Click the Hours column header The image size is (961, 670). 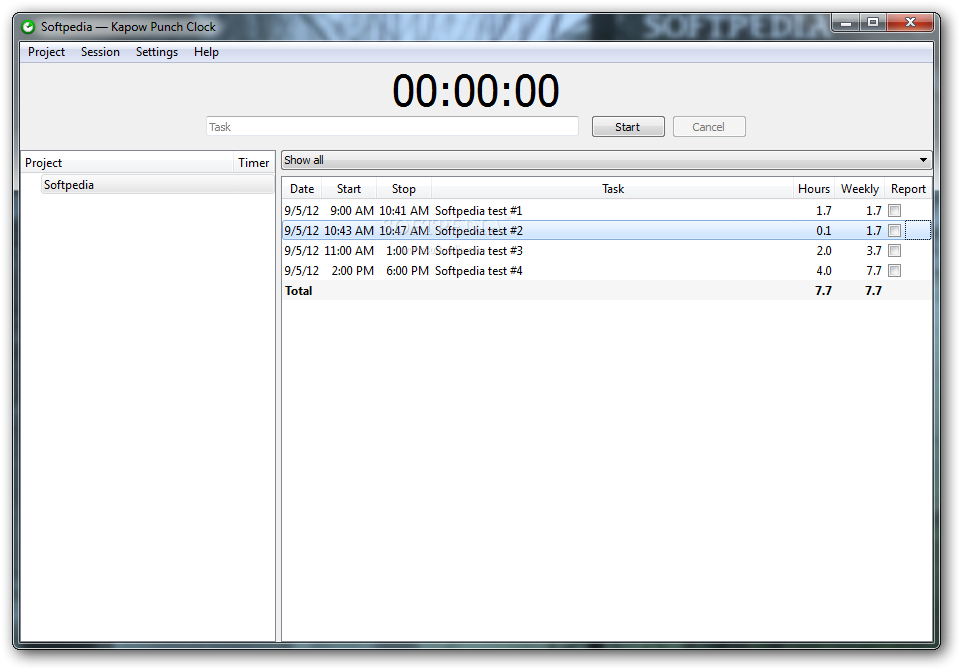pyautogui.click(x=813, y=189)
